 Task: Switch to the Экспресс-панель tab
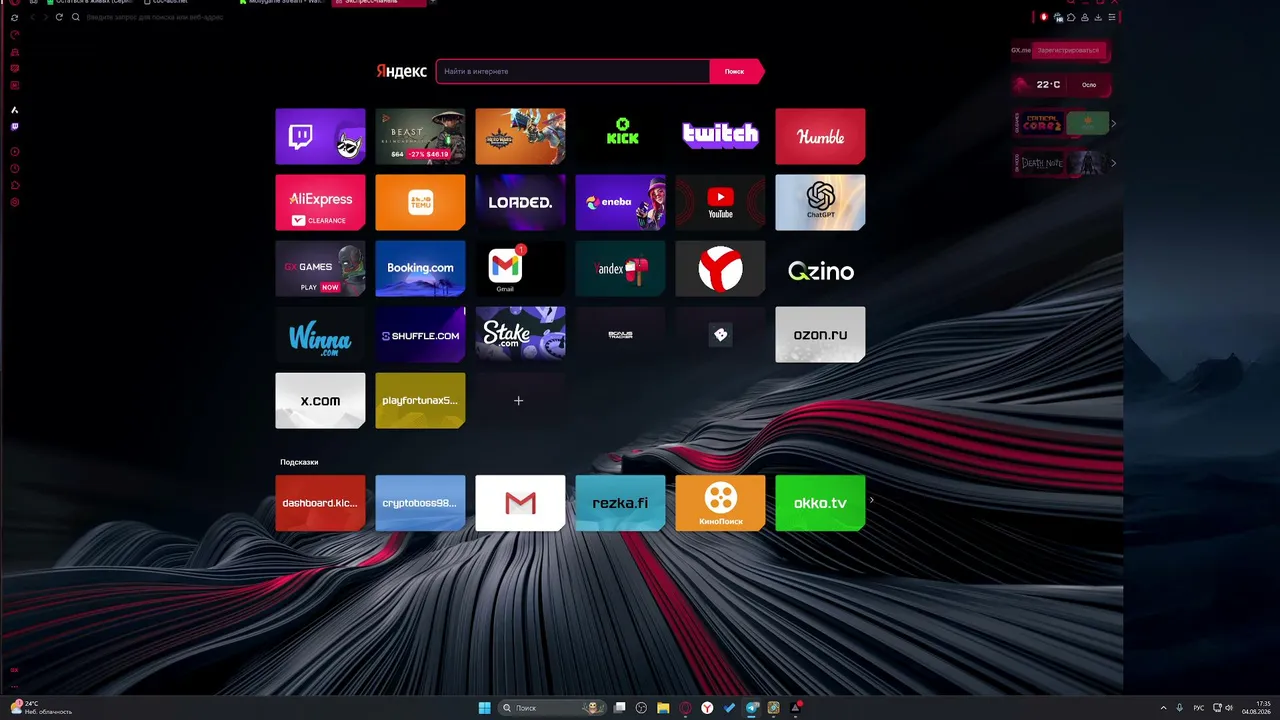(380, 3)
